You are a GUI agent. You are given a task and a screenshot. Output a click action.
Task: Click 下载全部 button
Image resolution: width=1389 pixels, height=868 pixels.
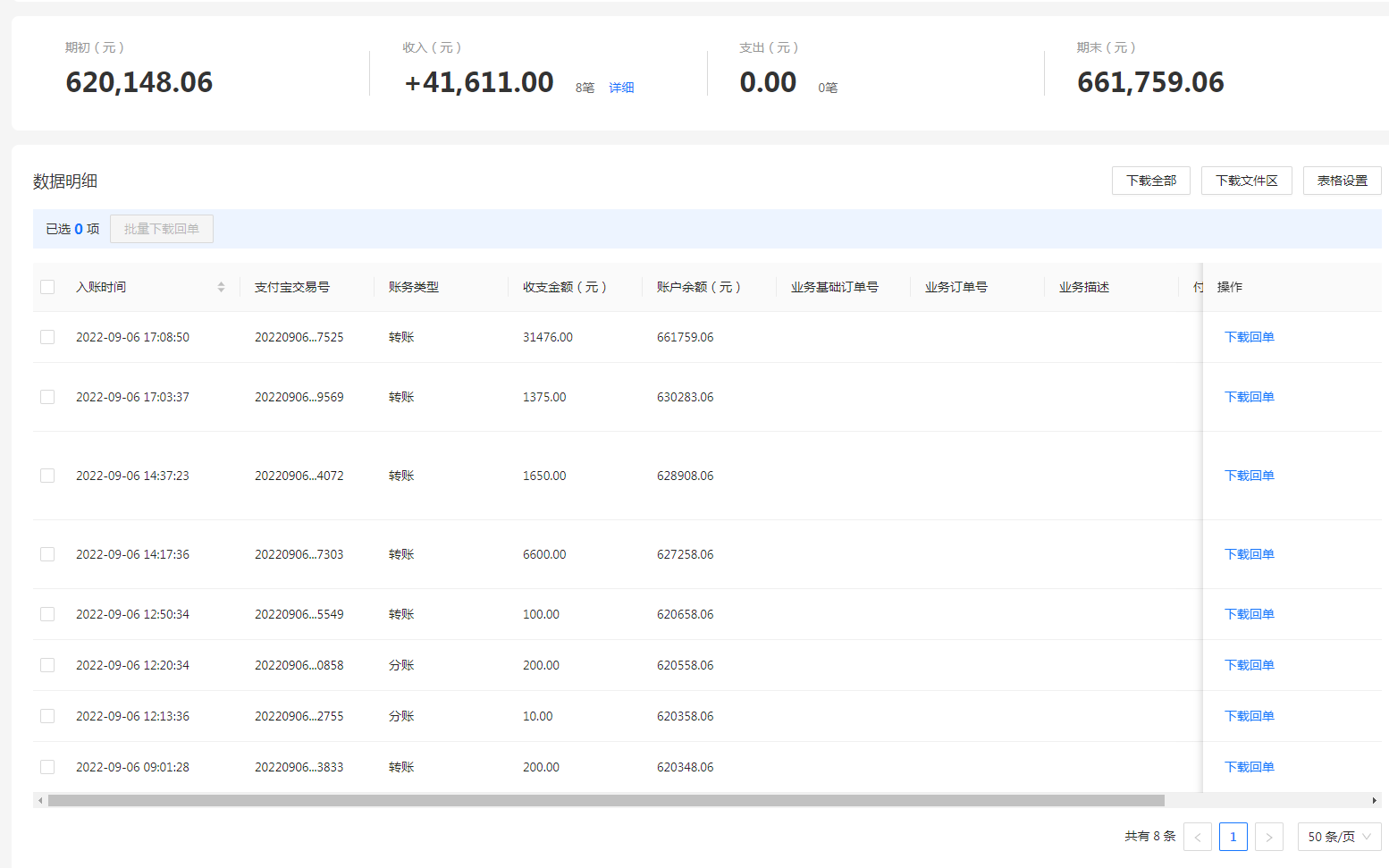tap(1150, 181)
